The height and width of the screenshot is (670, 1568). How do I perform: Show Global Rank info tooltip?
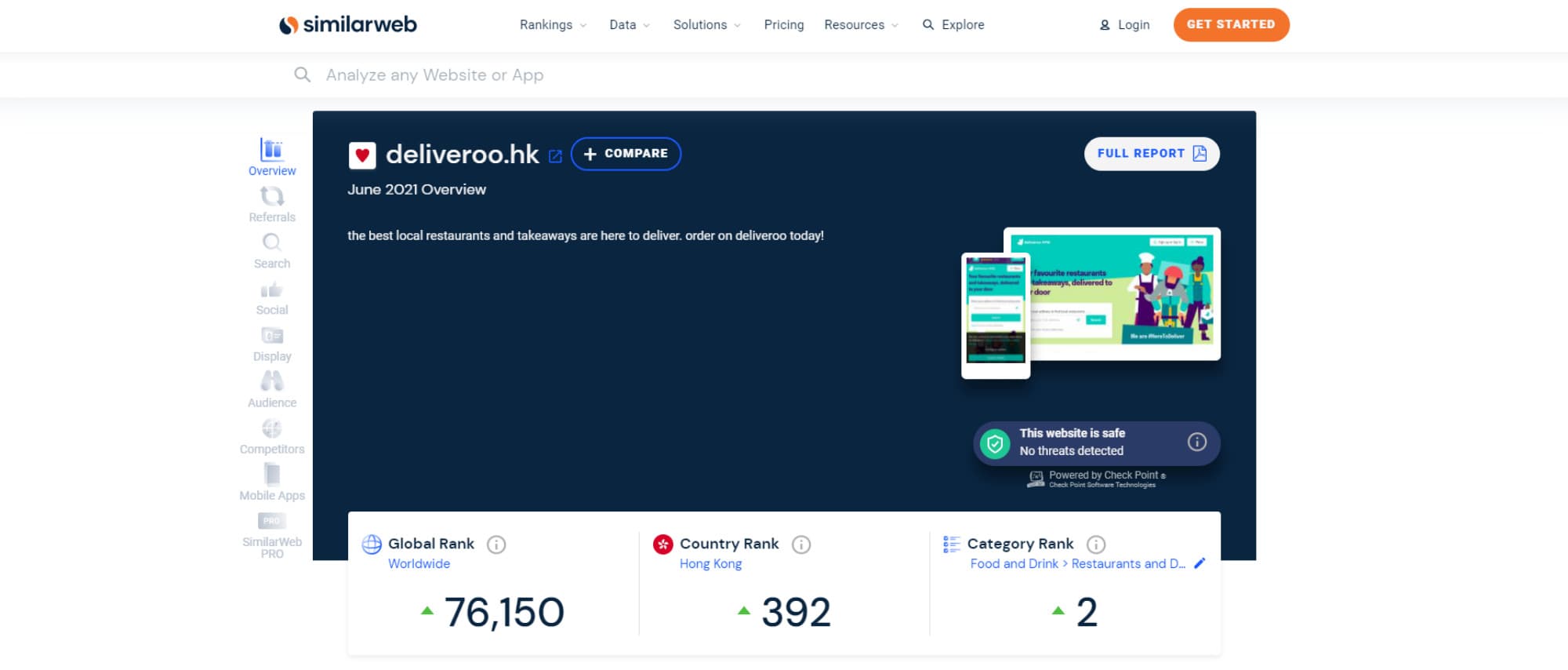coord(496,544)
